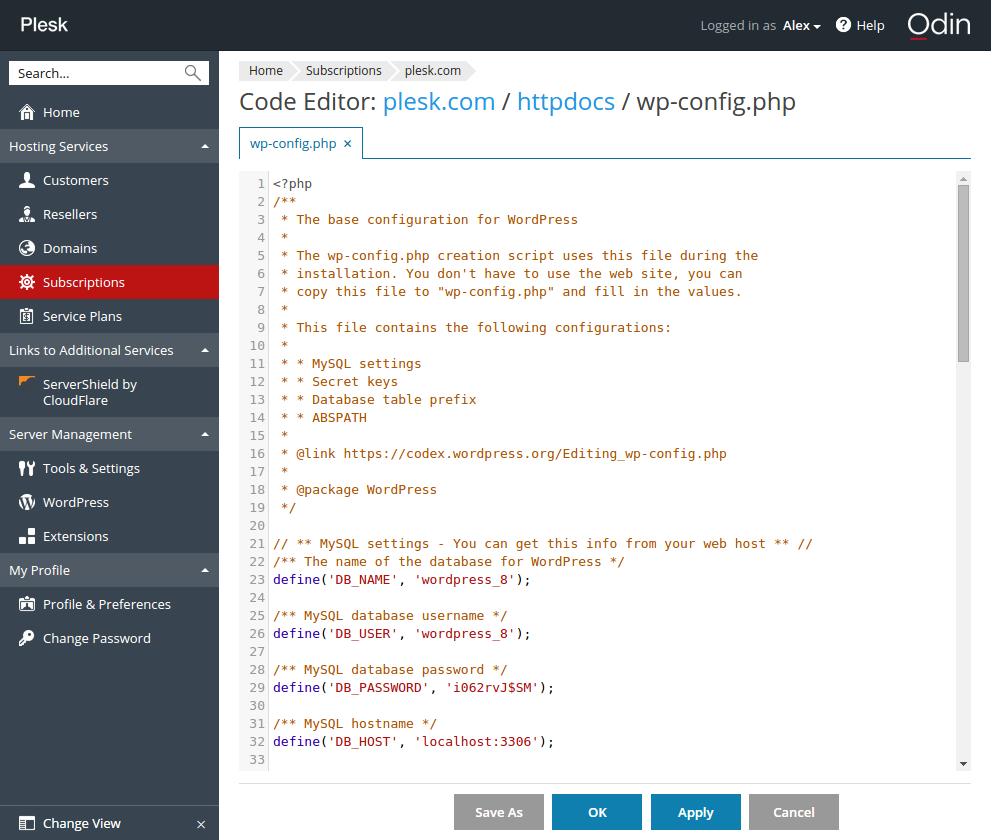Screen dimensions: 991x840
Task: Click the Service Plans icon
Action: 27,316
